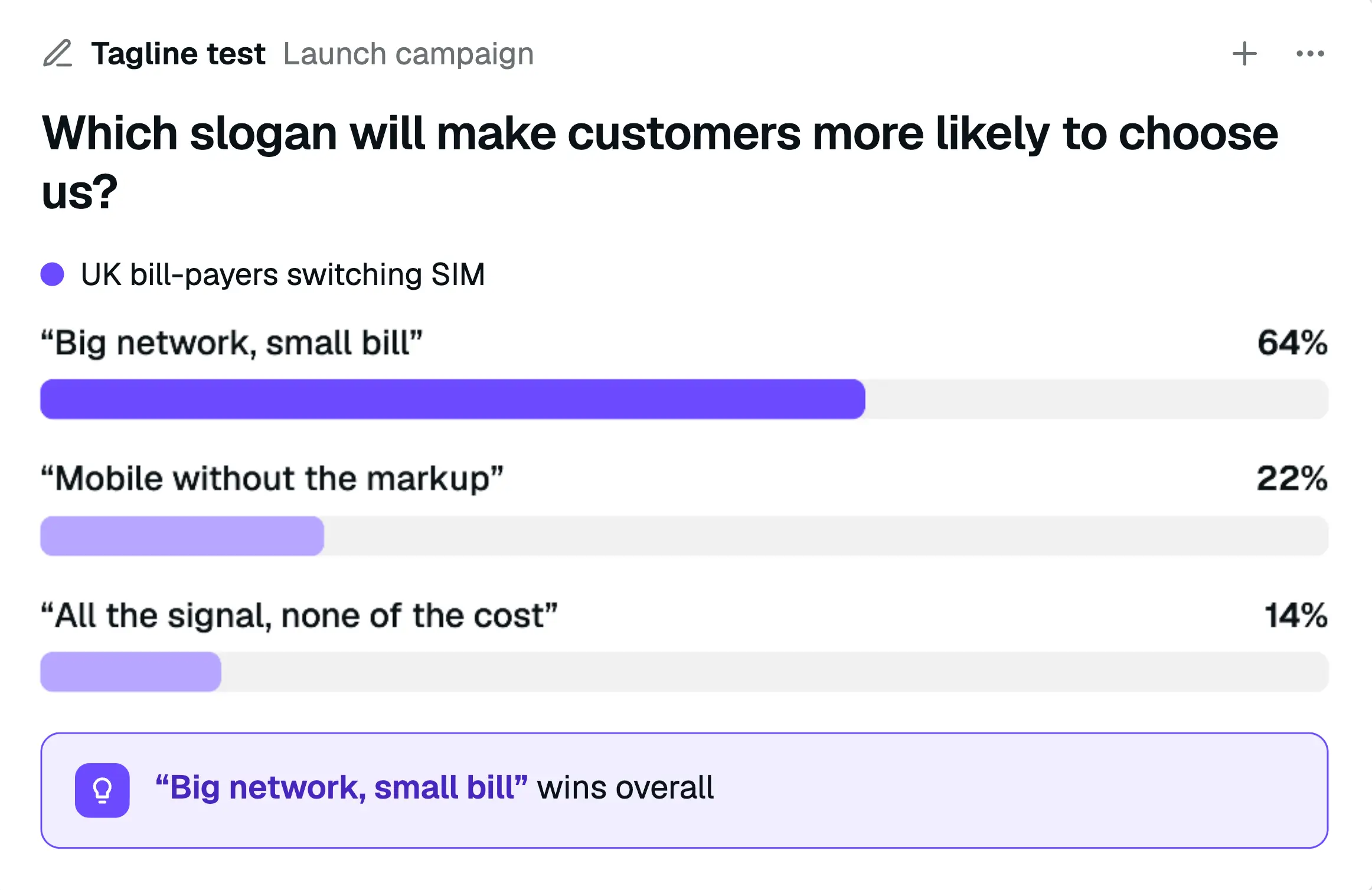Open the "wins overall" insight banner
The width and height of the screenshot is (1372, 890).
pos(684,790)
